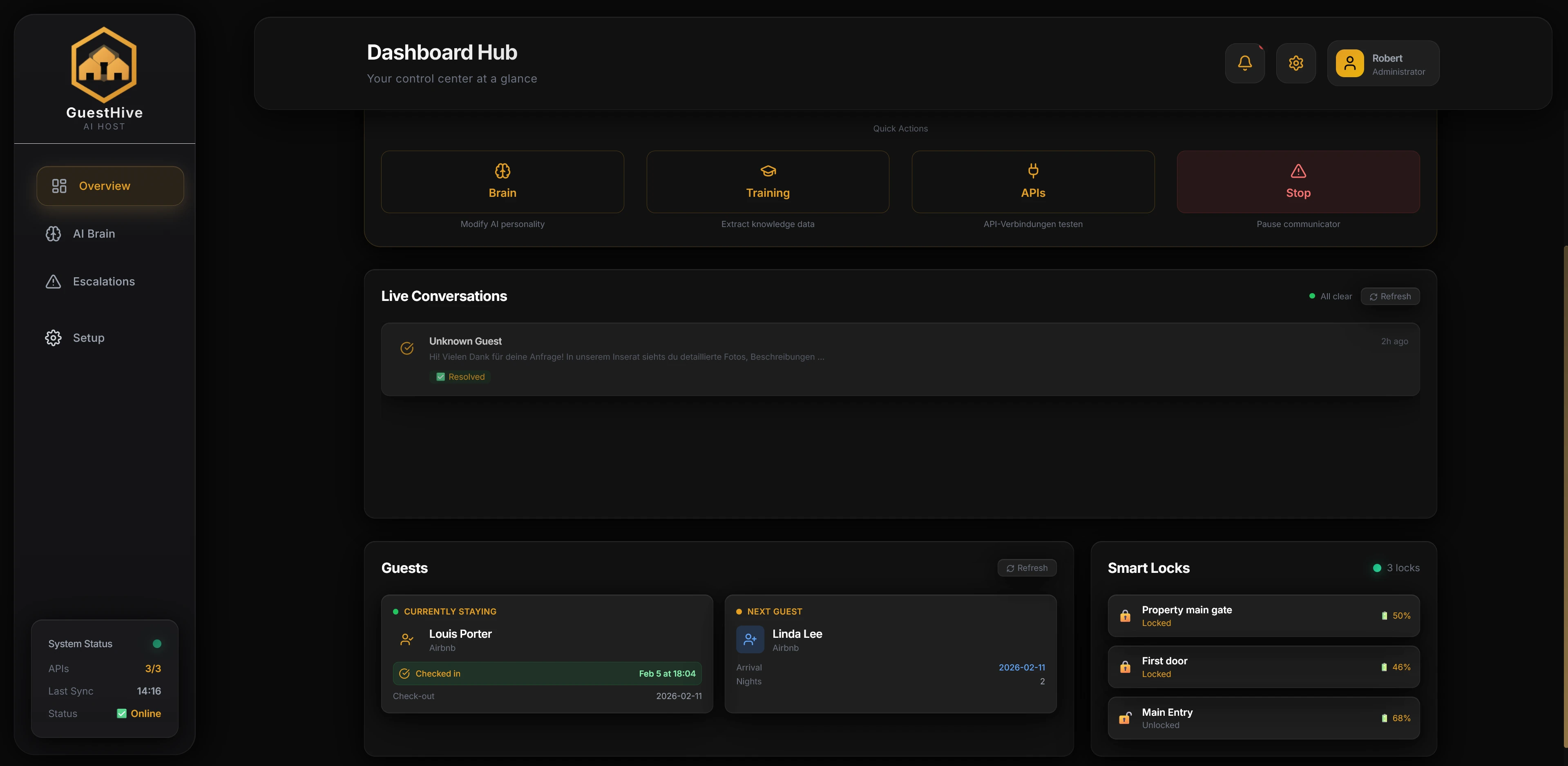Click the Training graduation cap quick action

[768, 171]
